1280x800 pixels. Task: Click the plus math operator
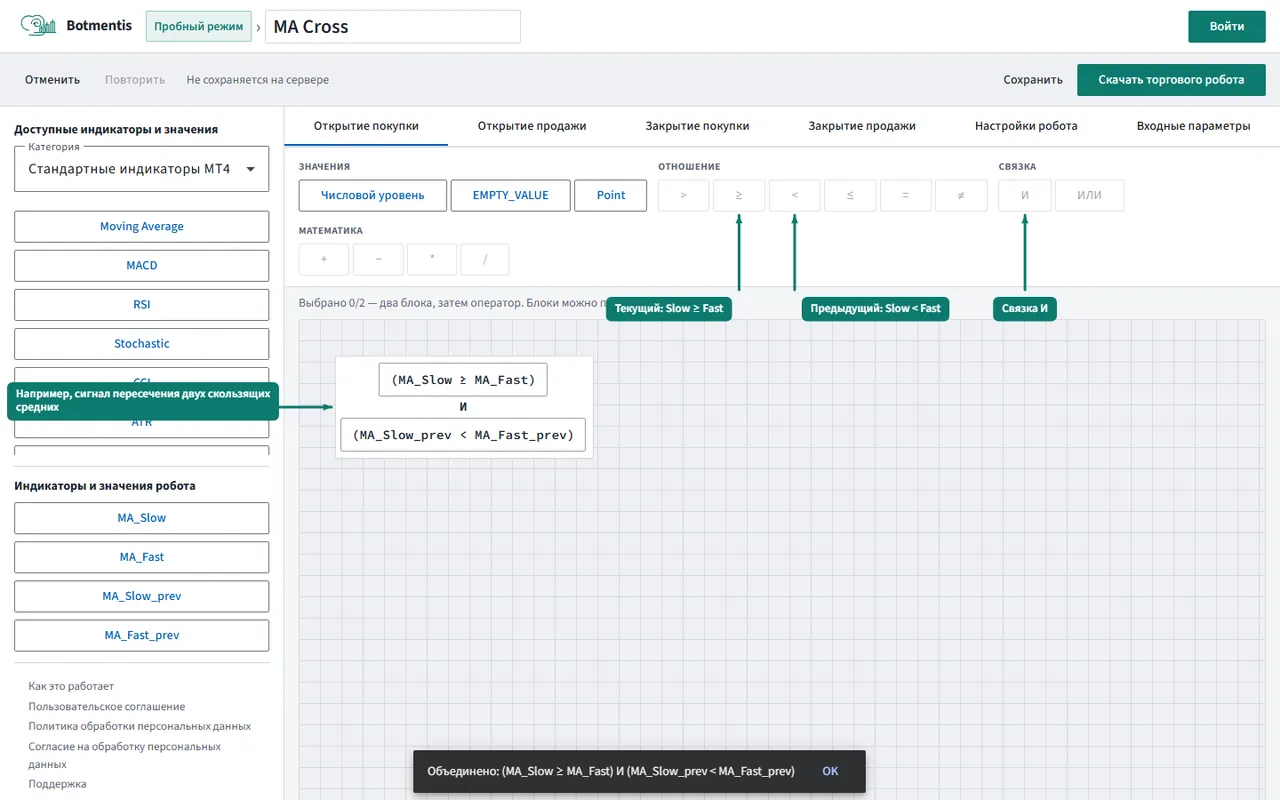tap(324, 259)
